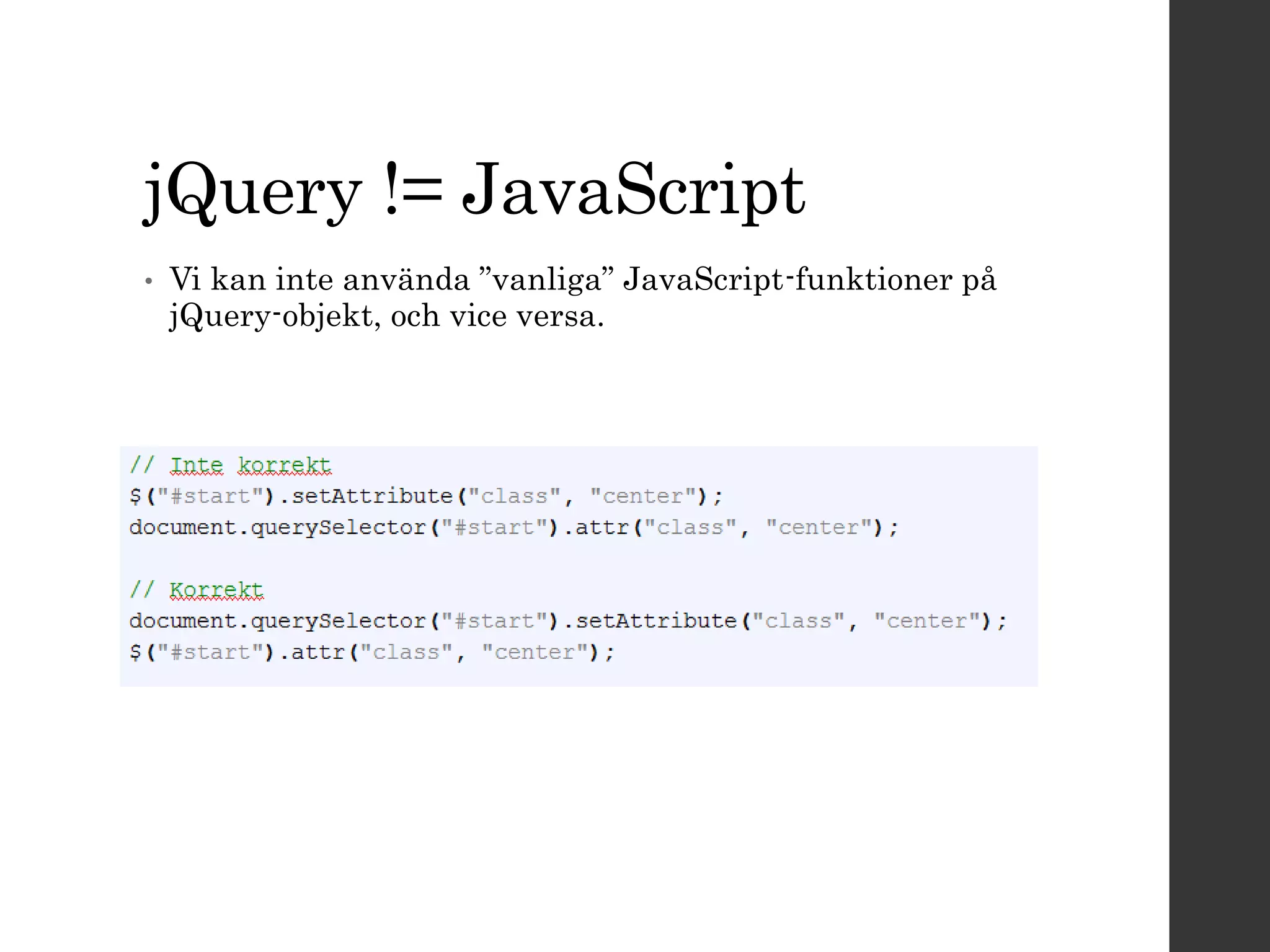
Task: Click the document.querySelector("#start").attr code line
Action: (514, 528)
